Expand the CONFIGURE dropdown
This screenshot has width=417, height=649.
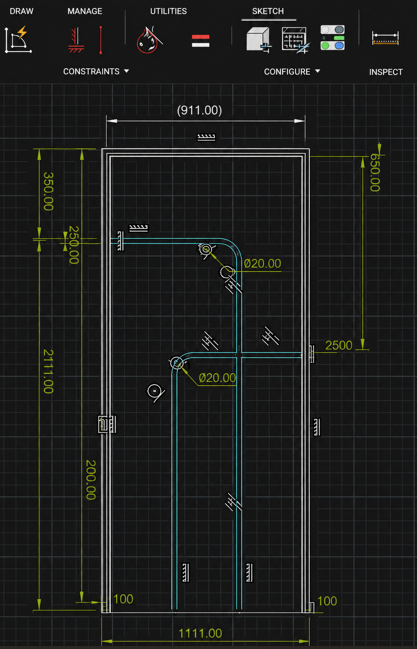292,72
